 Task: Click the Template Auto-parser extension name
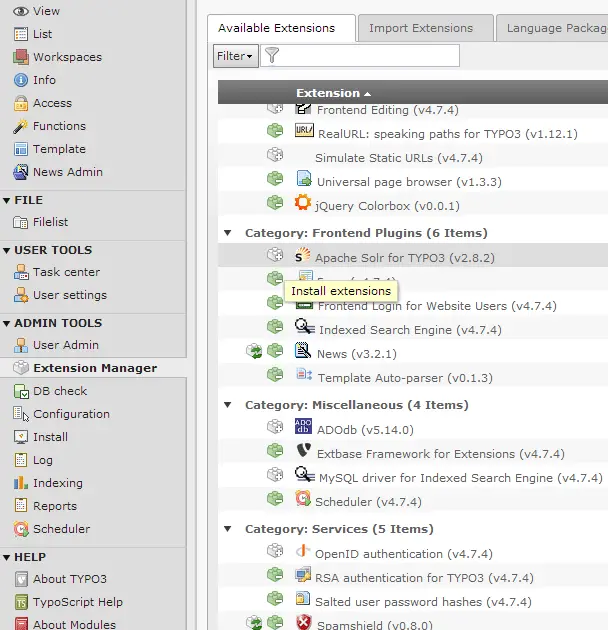(405, 378)
